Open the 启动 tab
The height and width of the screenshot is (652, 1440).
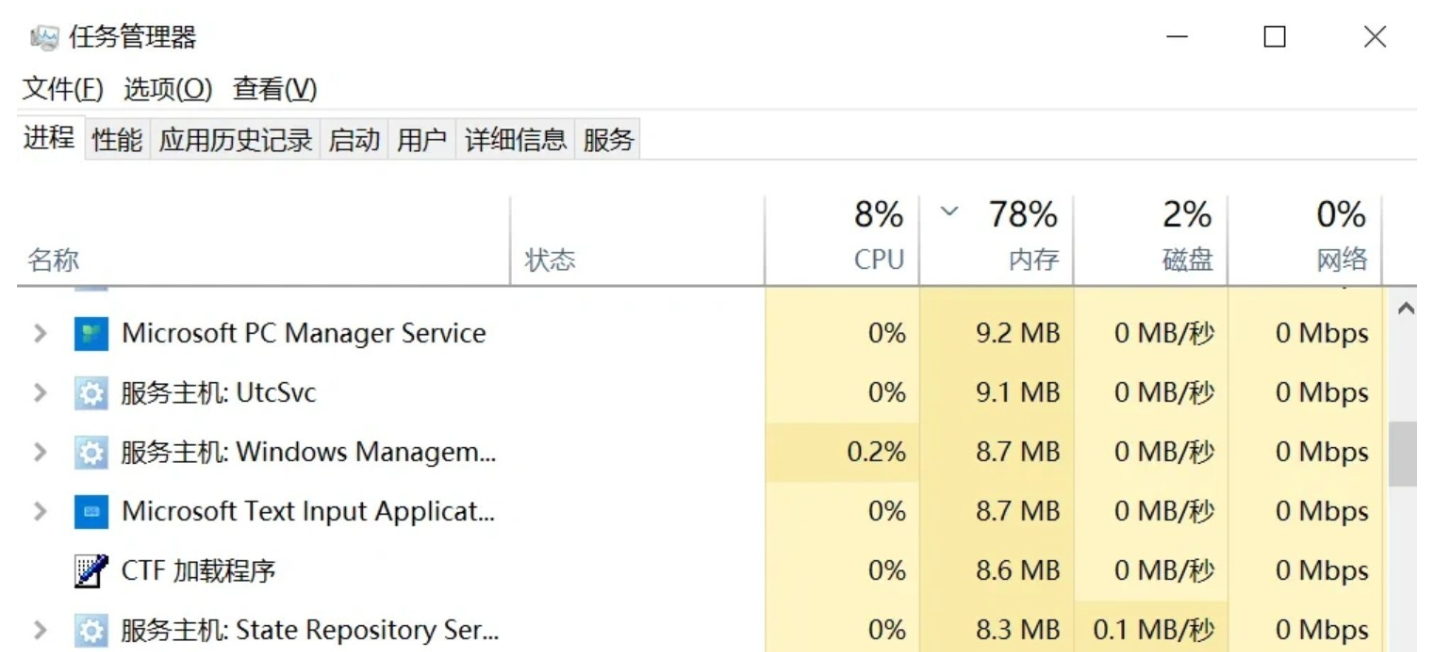click(x=355, y=140)
